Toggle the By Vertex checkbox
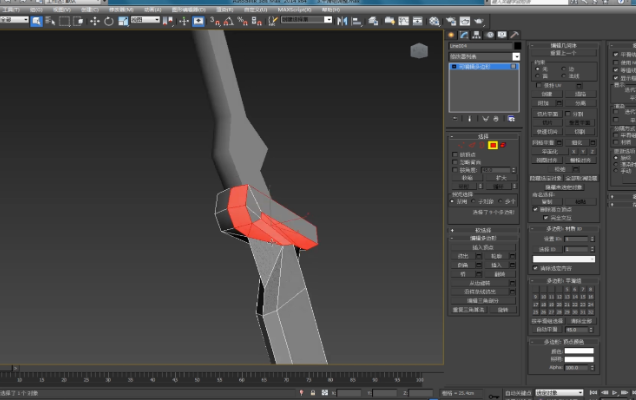 tap(453, 155)
